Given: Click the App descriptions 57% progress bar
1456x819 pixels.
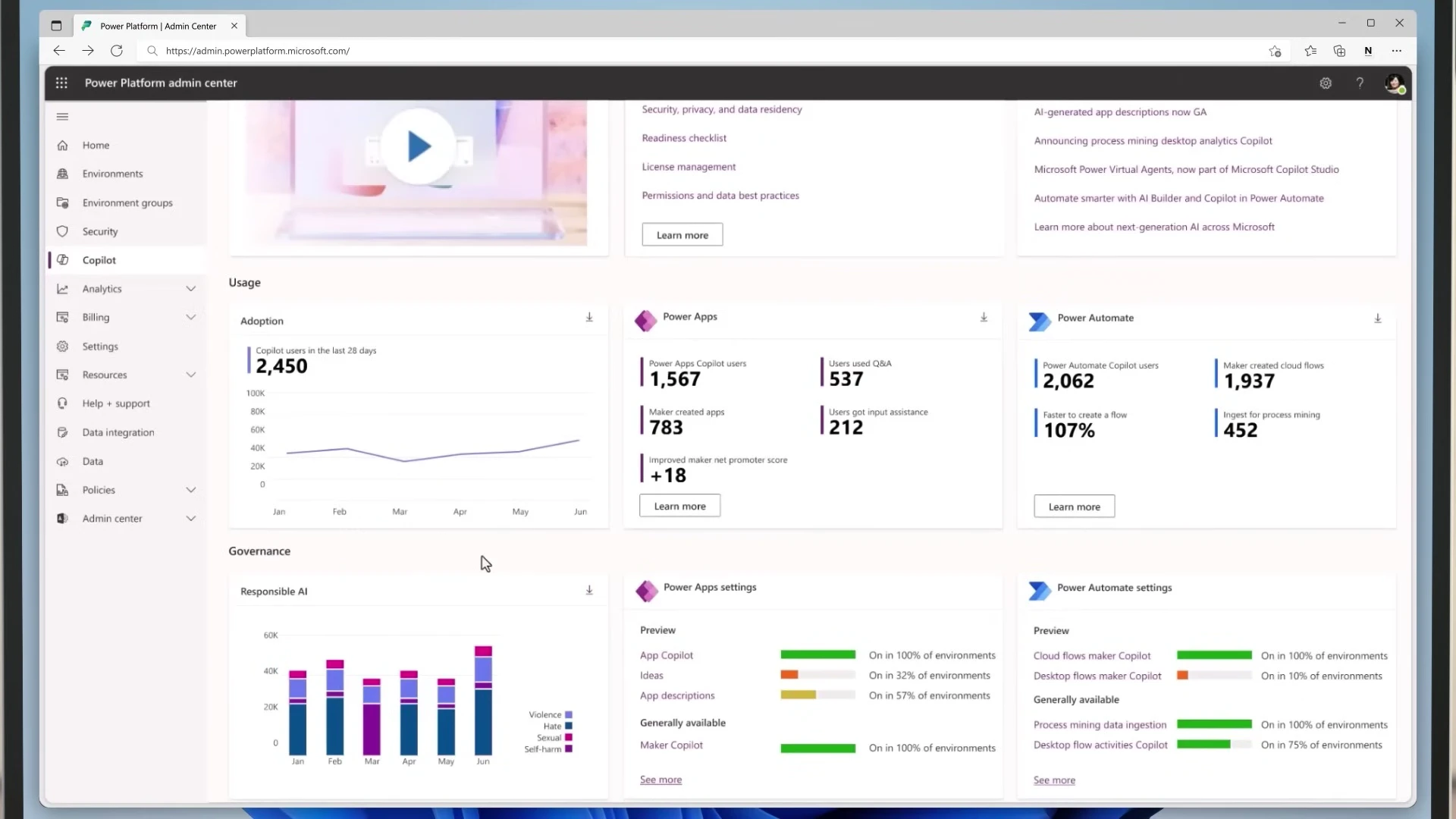Looking at the screenshot, I should pyautogui.click(x=818, y=695).
